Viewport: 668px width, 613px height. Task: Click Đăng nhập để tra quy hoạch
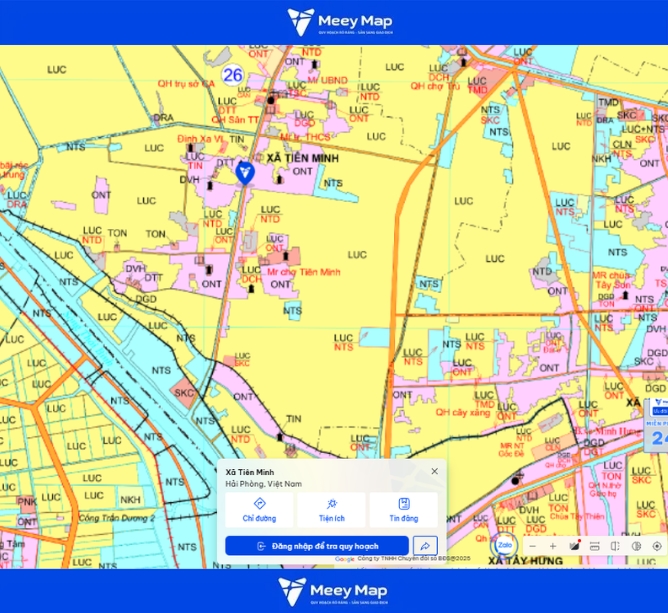317,546
